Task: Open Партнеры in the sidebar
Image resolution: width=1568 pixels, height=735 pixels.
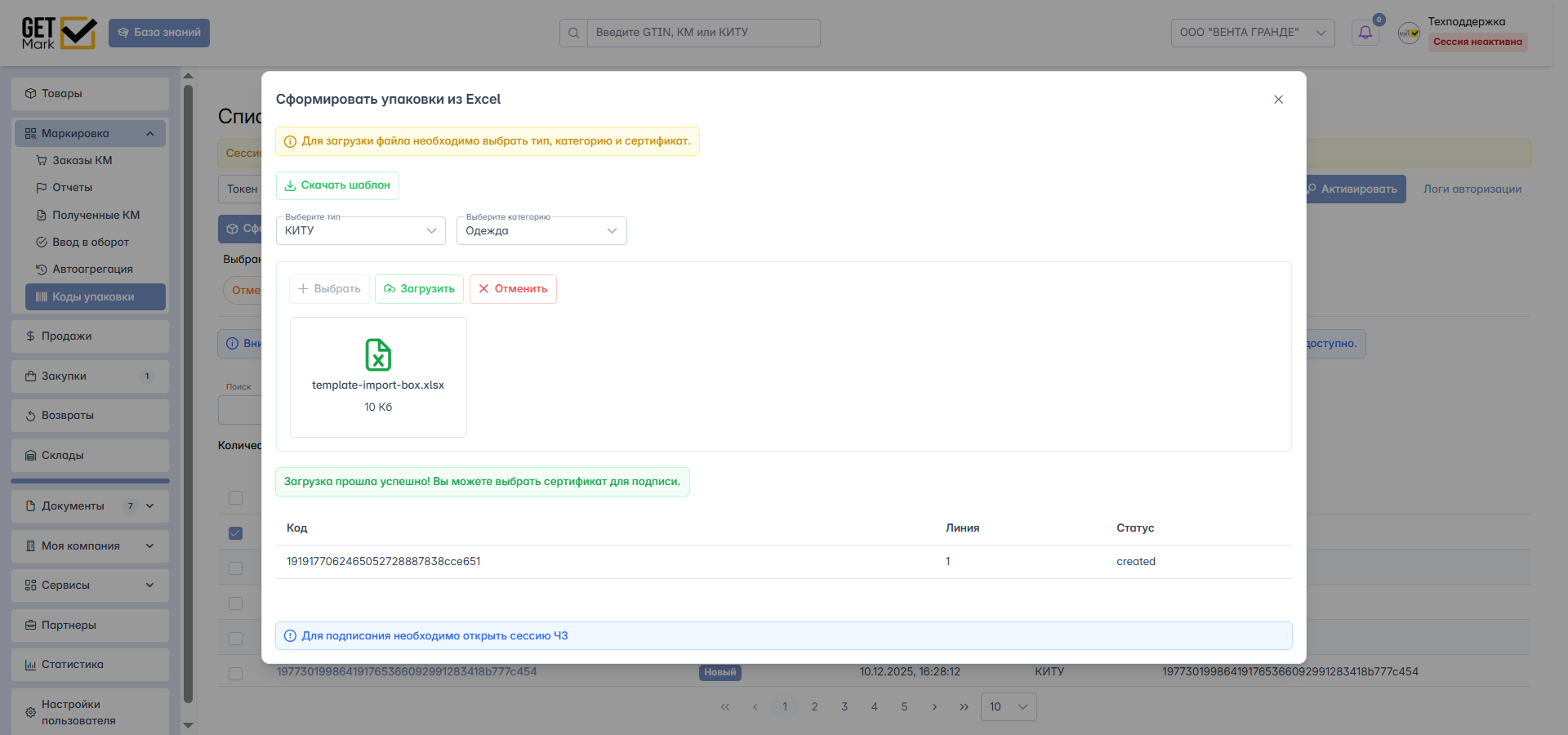Action: click(90, 626)
